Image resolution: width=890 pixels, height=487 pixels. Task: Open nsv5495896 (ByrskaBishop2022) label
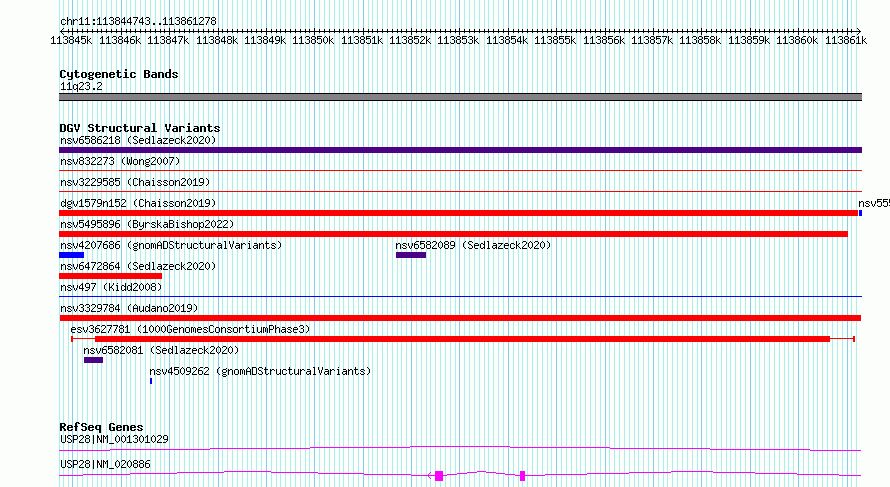click(147, 224)
